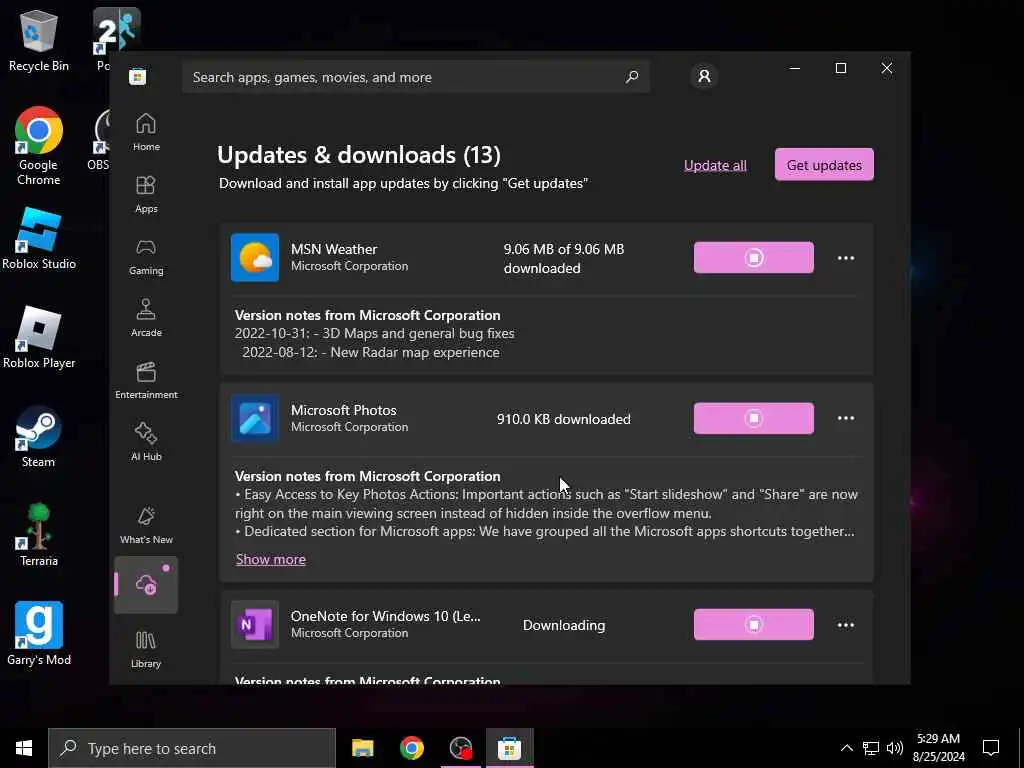
Task: Click the taskbar search box
Action: (x=192, y=748)
